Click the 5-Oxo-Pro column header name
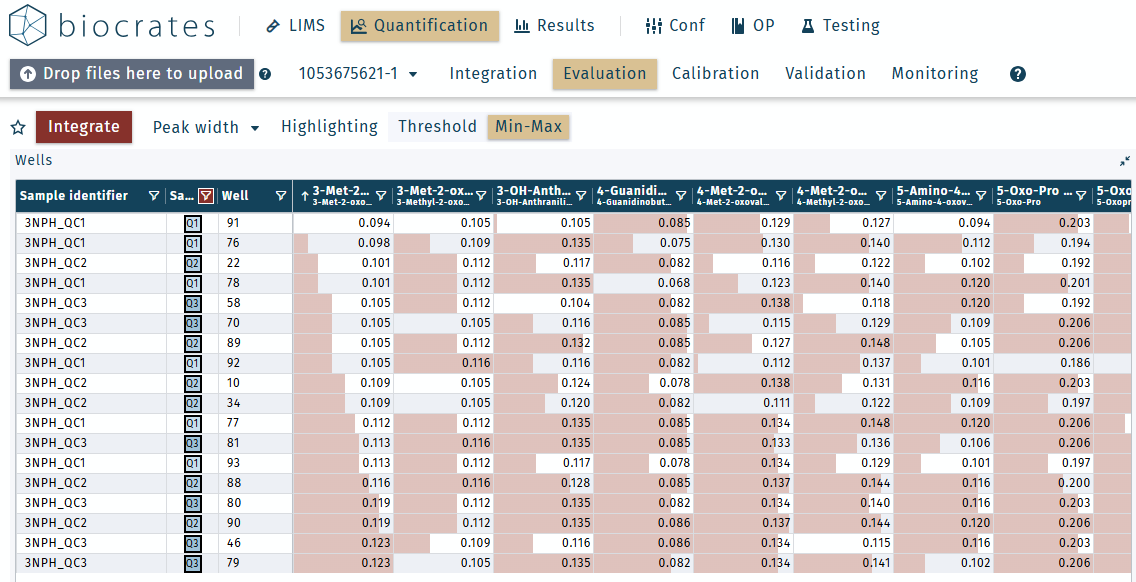 click(1033, 191)
